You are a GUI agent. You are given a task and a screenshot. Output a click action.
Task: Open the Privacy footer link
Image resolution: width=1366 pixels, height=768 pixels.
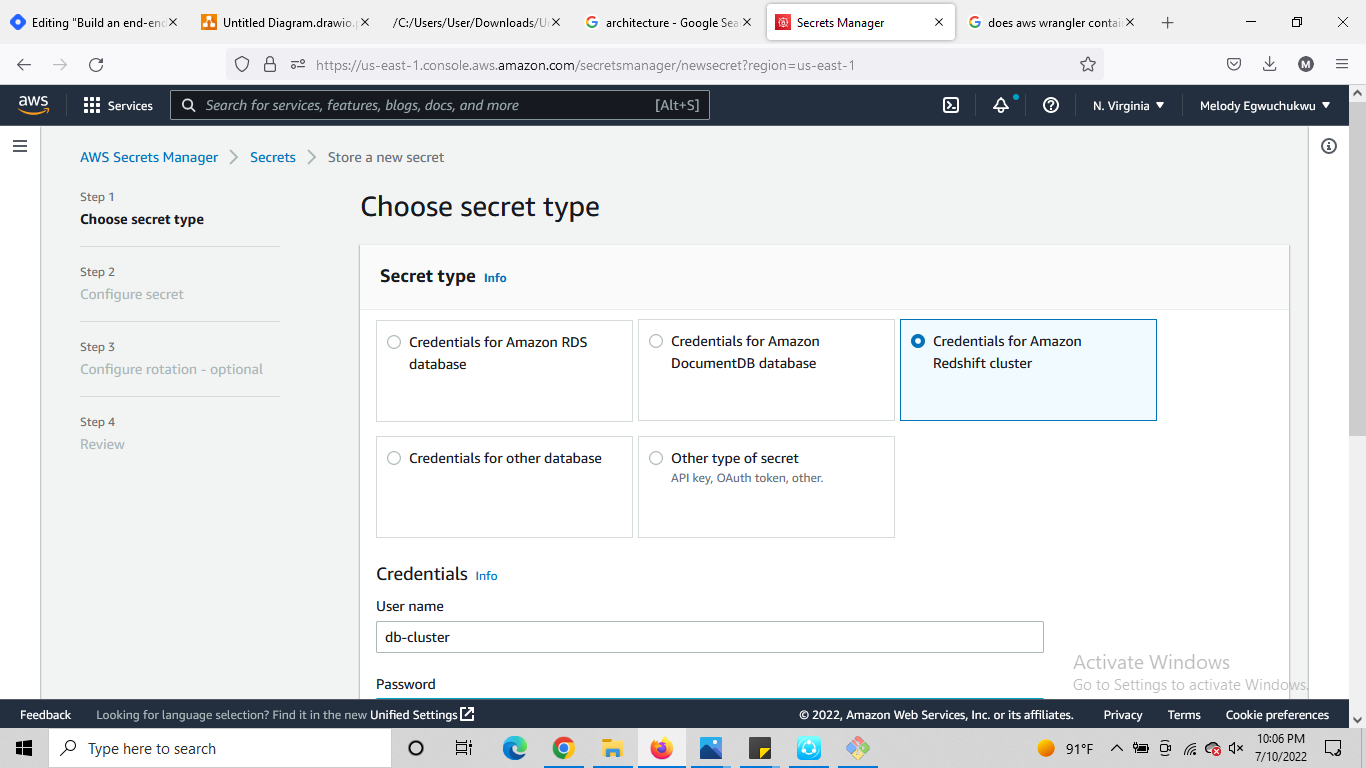click(x=1123, y=715)
